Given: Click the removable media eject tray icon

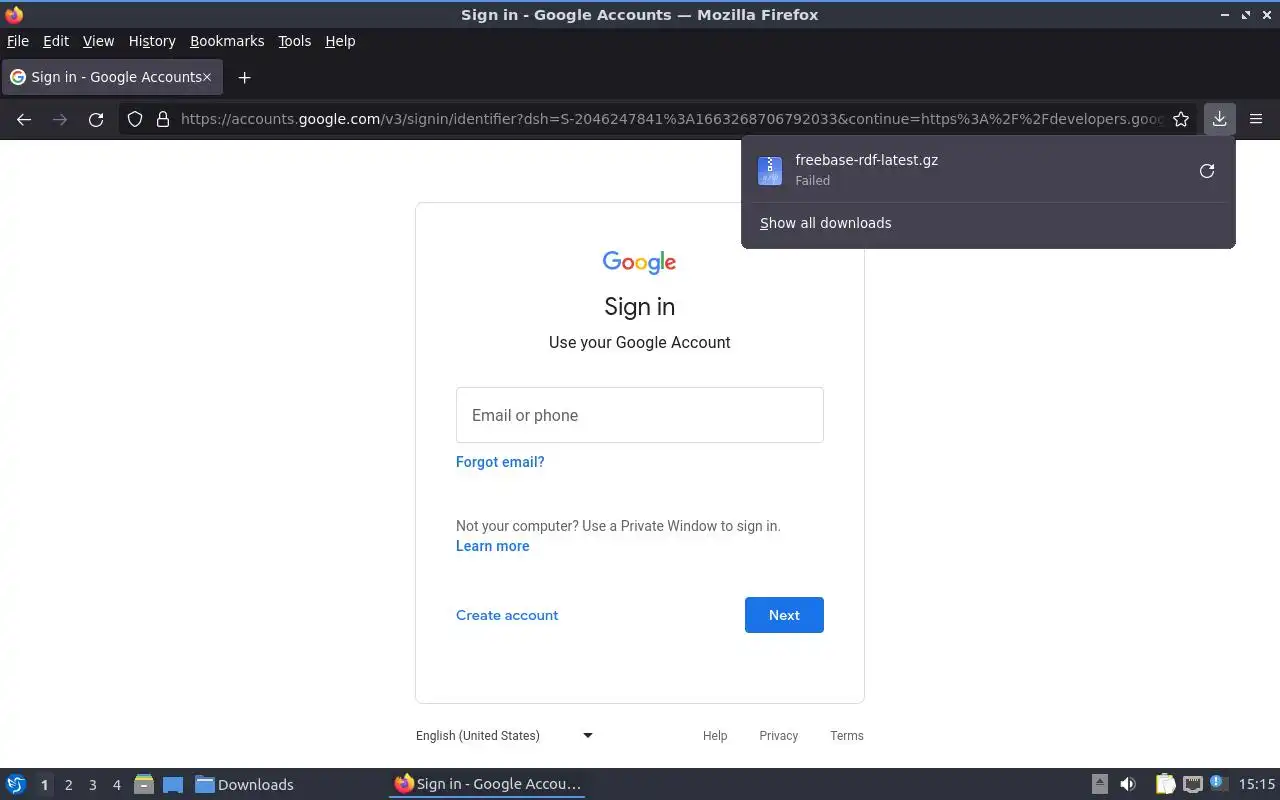Looking at the screenshot, I should tap(1099, 784).
